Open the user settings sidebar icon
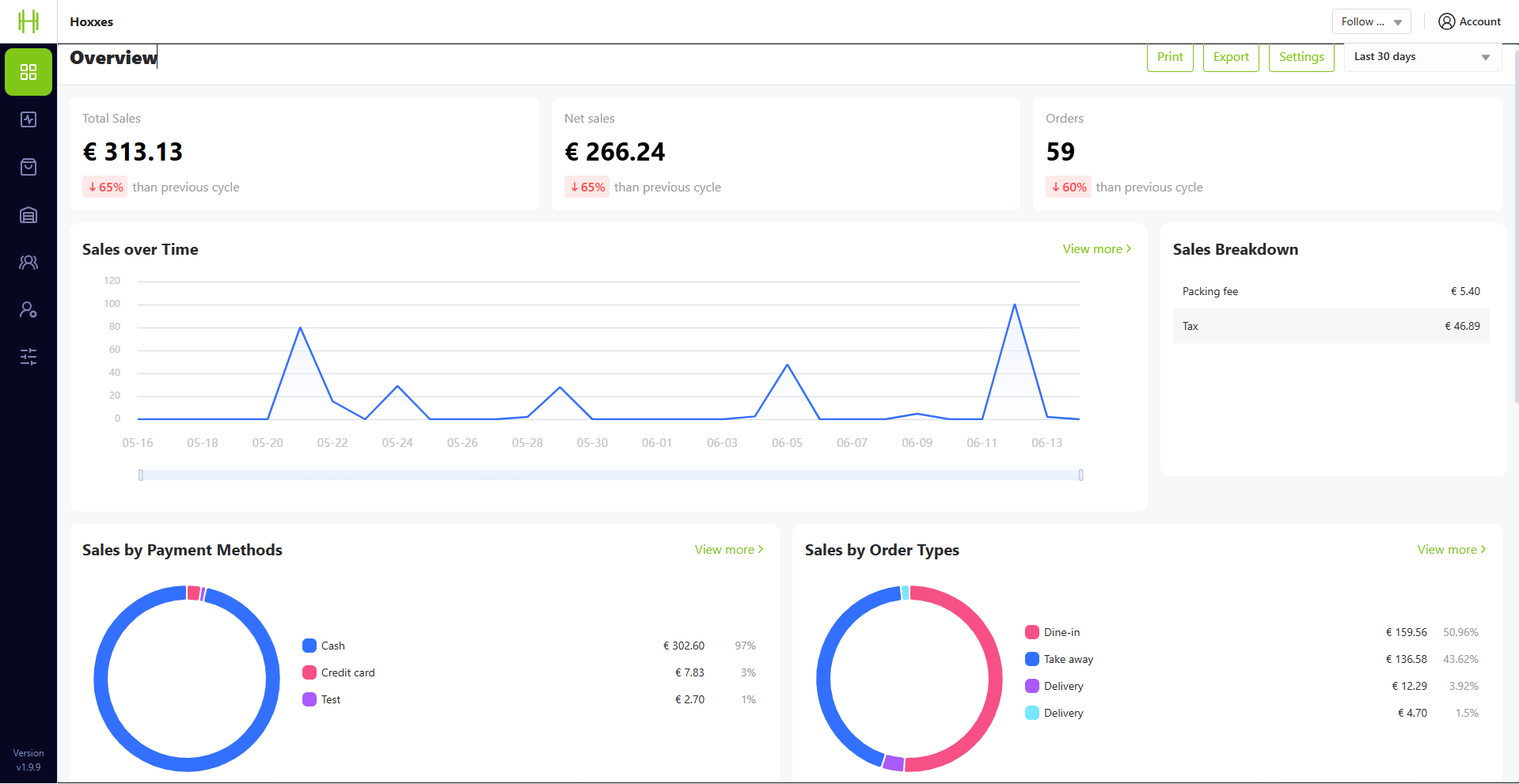1519x784 pixels. click(28, 309)
